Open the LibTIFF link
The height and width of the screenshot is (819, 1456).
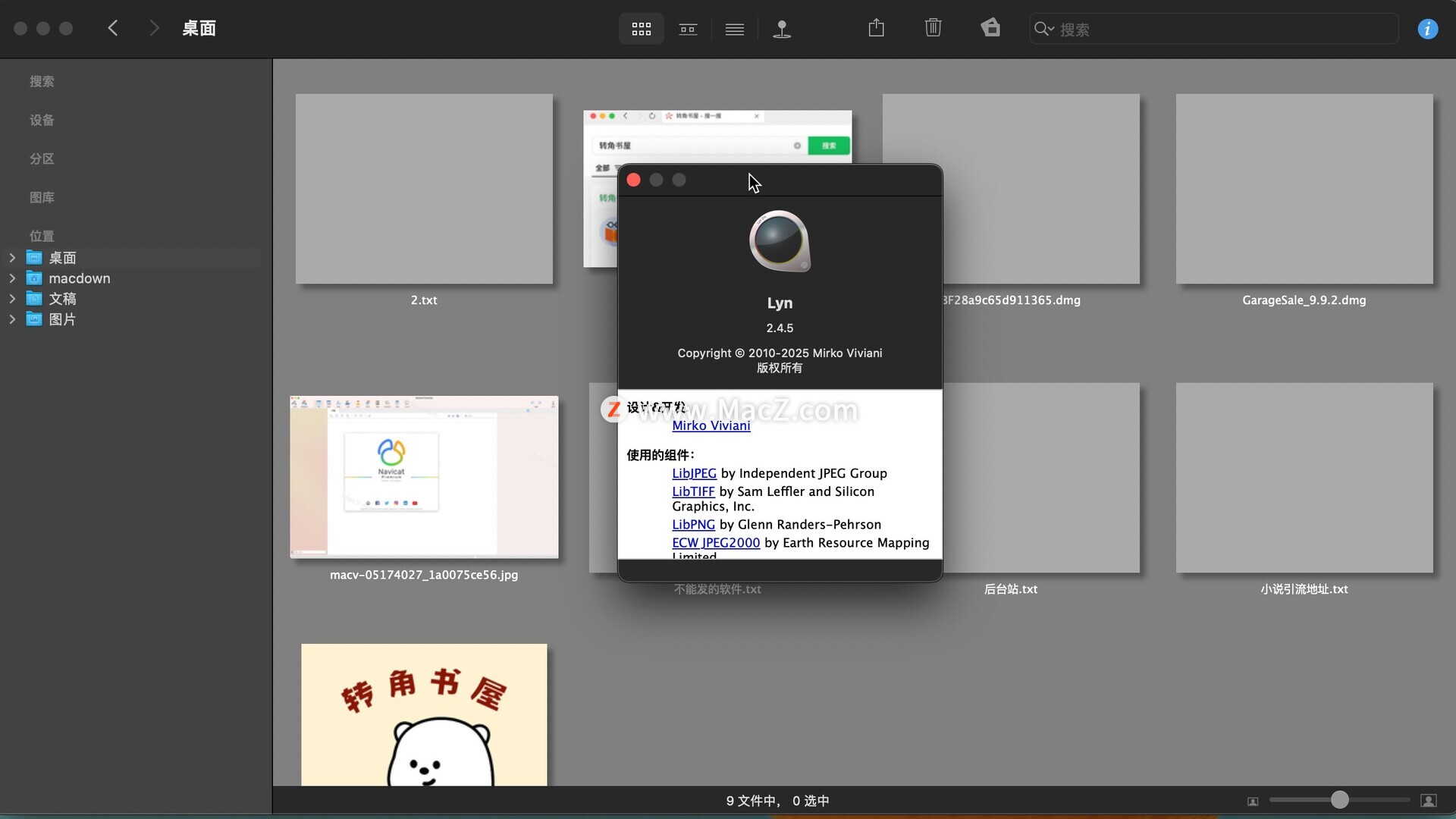coord(693,491)
